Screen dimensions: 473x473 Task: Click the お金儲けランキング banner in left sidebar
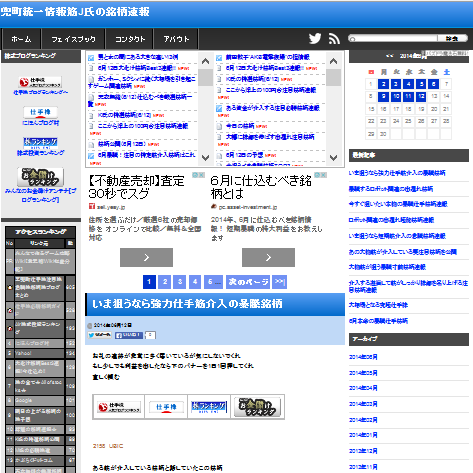[x=40, y=177]
